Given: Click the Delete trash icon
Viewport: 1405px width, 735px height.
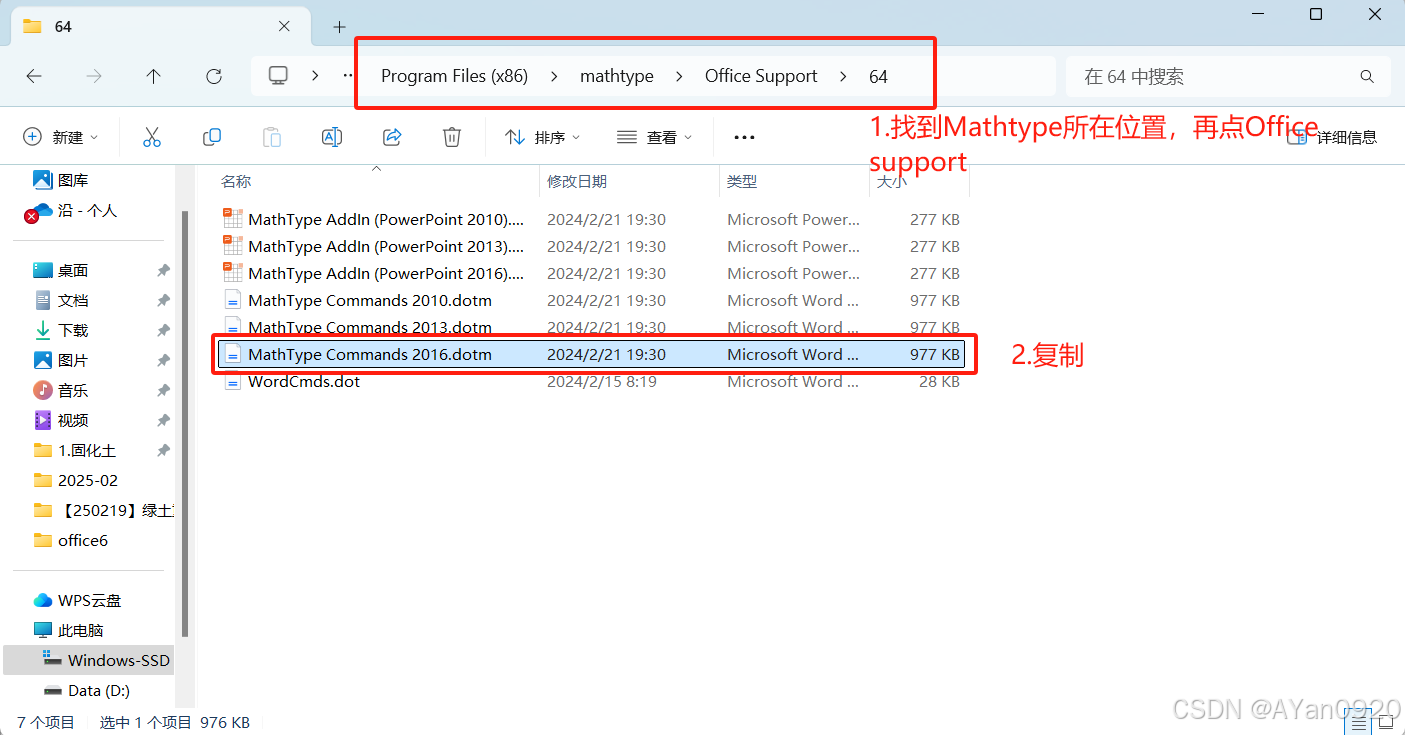Looking at the screenshot, I should (452, 137).
